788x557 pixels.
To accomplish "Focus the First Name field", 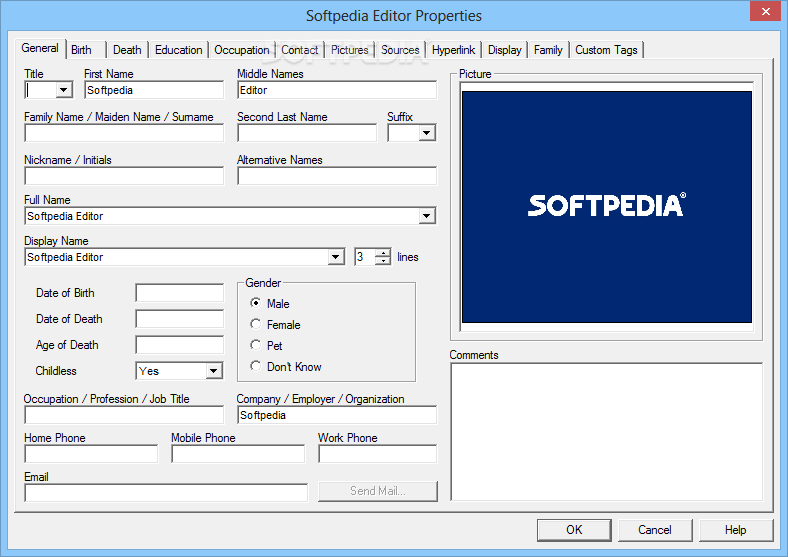I will click(154, 90).
